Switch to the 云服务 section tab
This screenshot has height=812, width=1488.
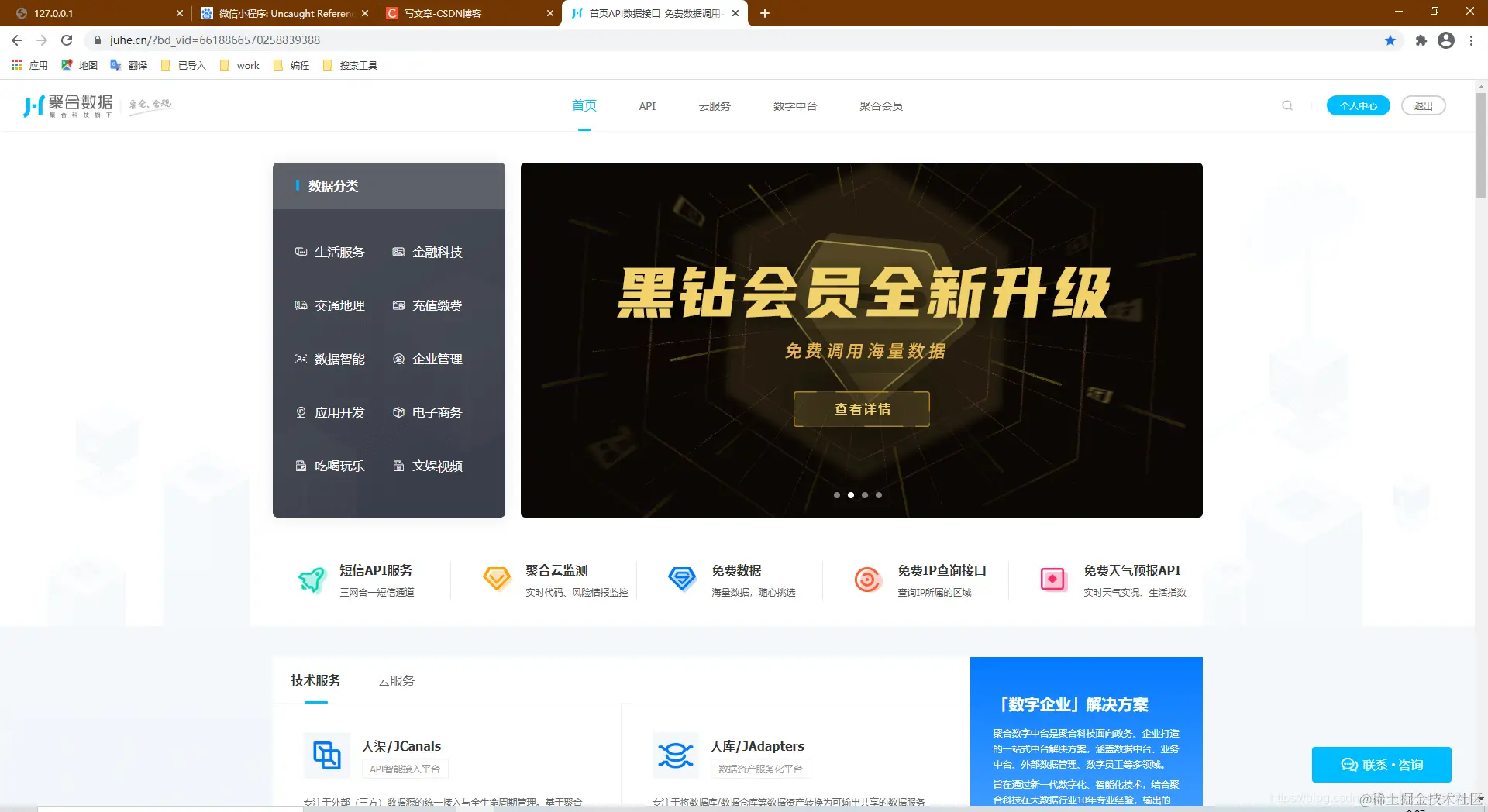pyautogui.click(x=396, y=681)
